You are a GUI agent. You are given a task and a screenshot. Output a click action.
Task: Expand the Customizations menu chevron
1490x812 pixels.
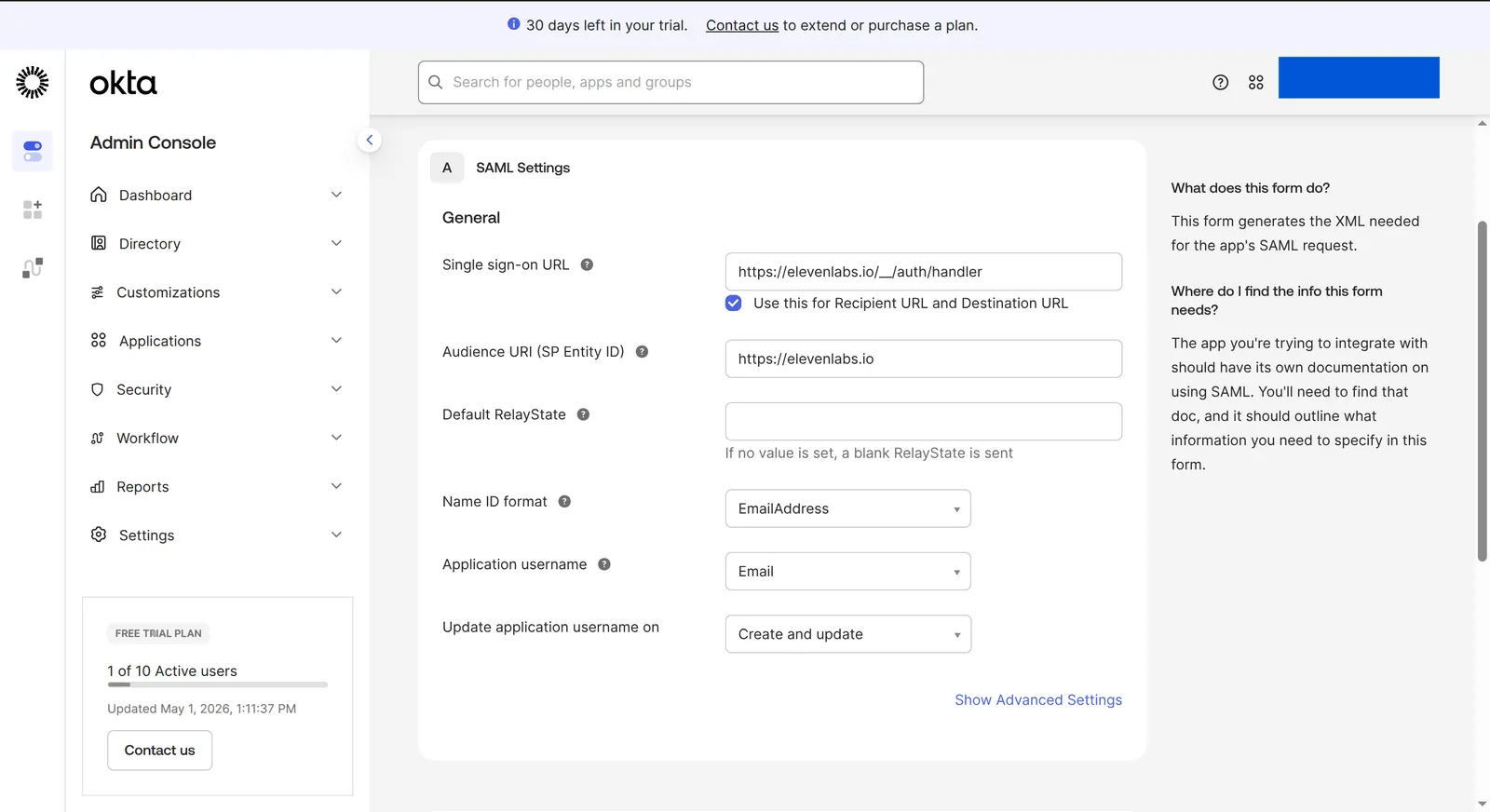tap(336, 291)
